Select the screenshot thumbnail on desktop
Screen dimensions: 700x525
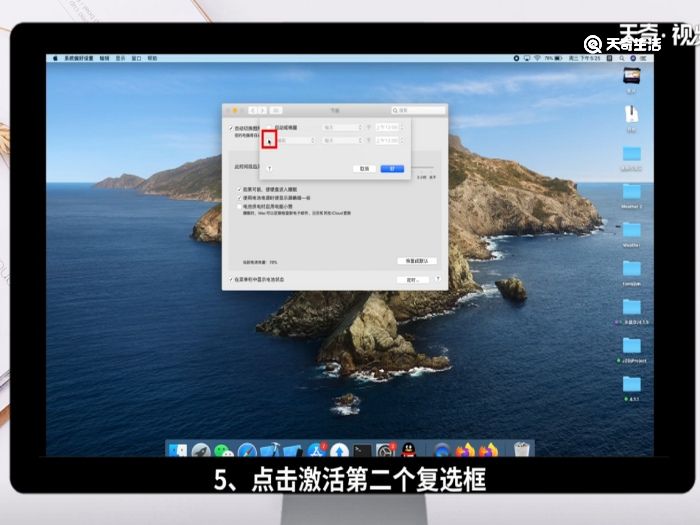[x=632, y=75]
